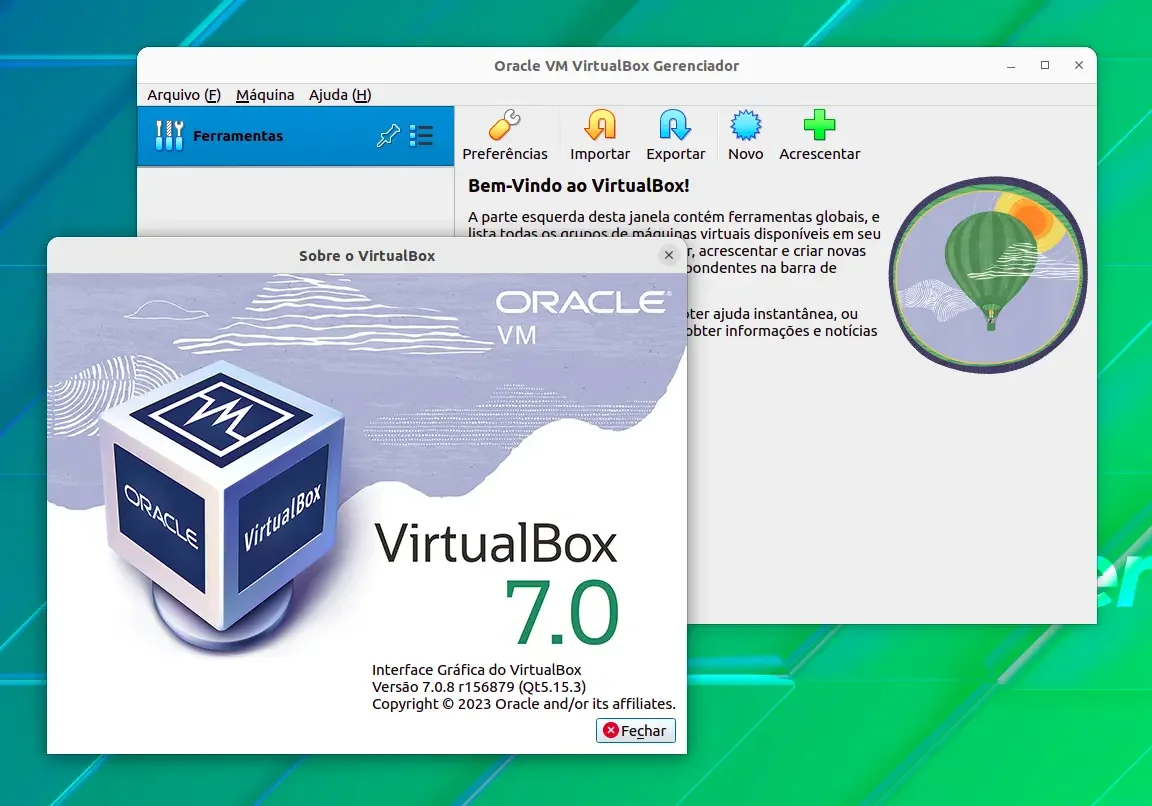Open the Máquina menu

tap(264, 95)
